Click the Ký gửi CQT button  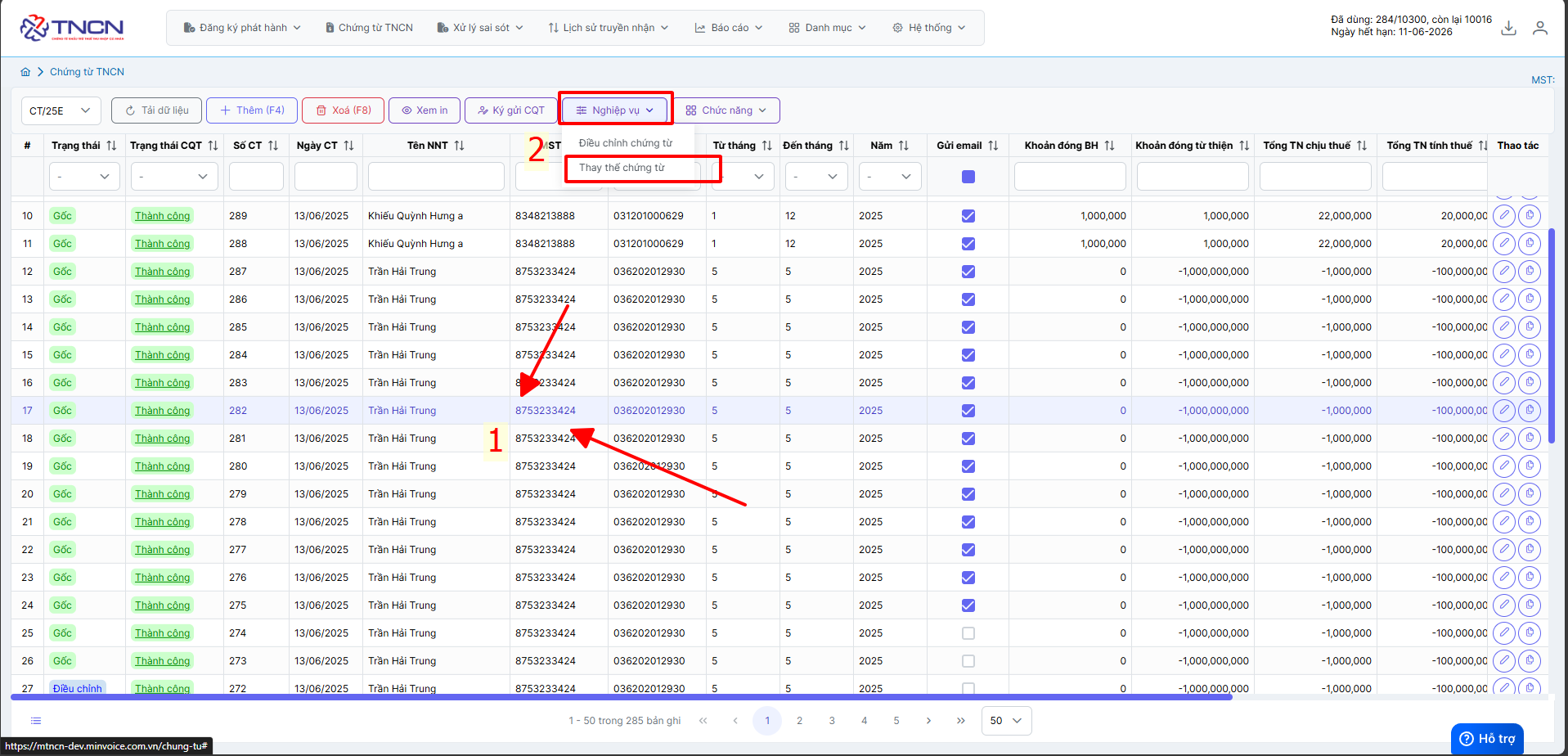tap(510, 110)
